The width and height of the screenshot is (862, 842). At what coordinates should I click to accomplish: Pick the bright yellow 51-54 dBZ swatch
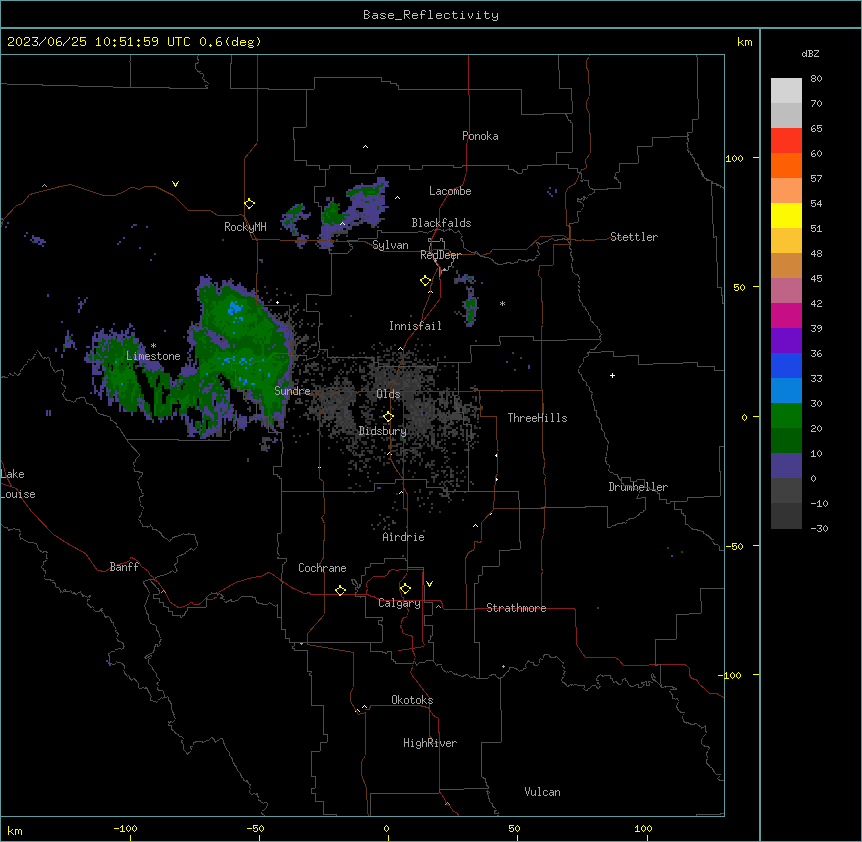(x=786, y=215)
